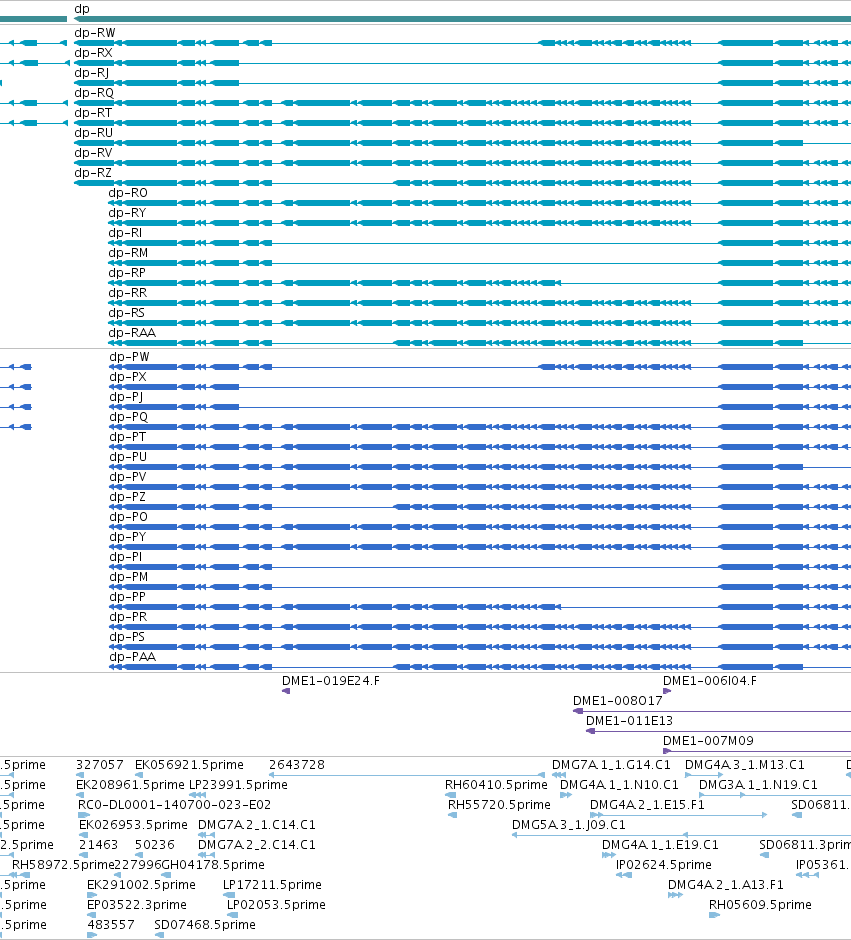This screenshot has height=940, width=851.
Task: Click EST label LP23991.5prime
Action: coord(239,784)
